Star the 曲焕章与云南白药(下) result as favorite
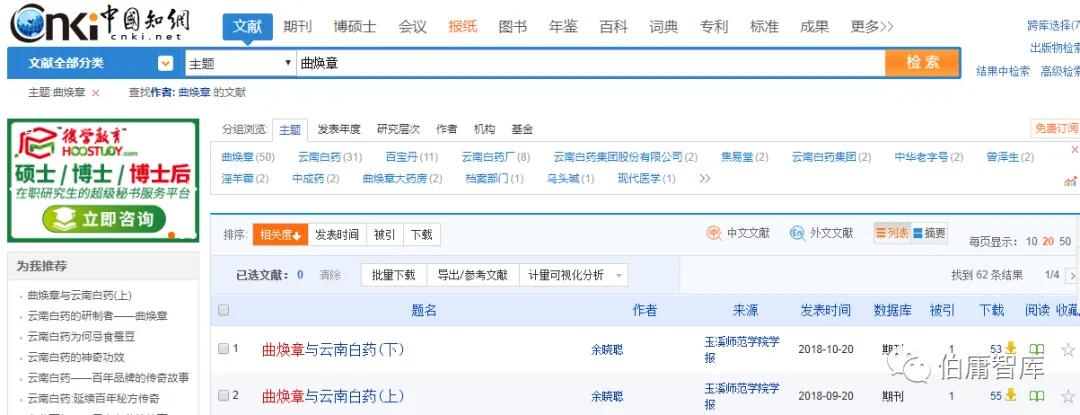 tap(1068, 350)
